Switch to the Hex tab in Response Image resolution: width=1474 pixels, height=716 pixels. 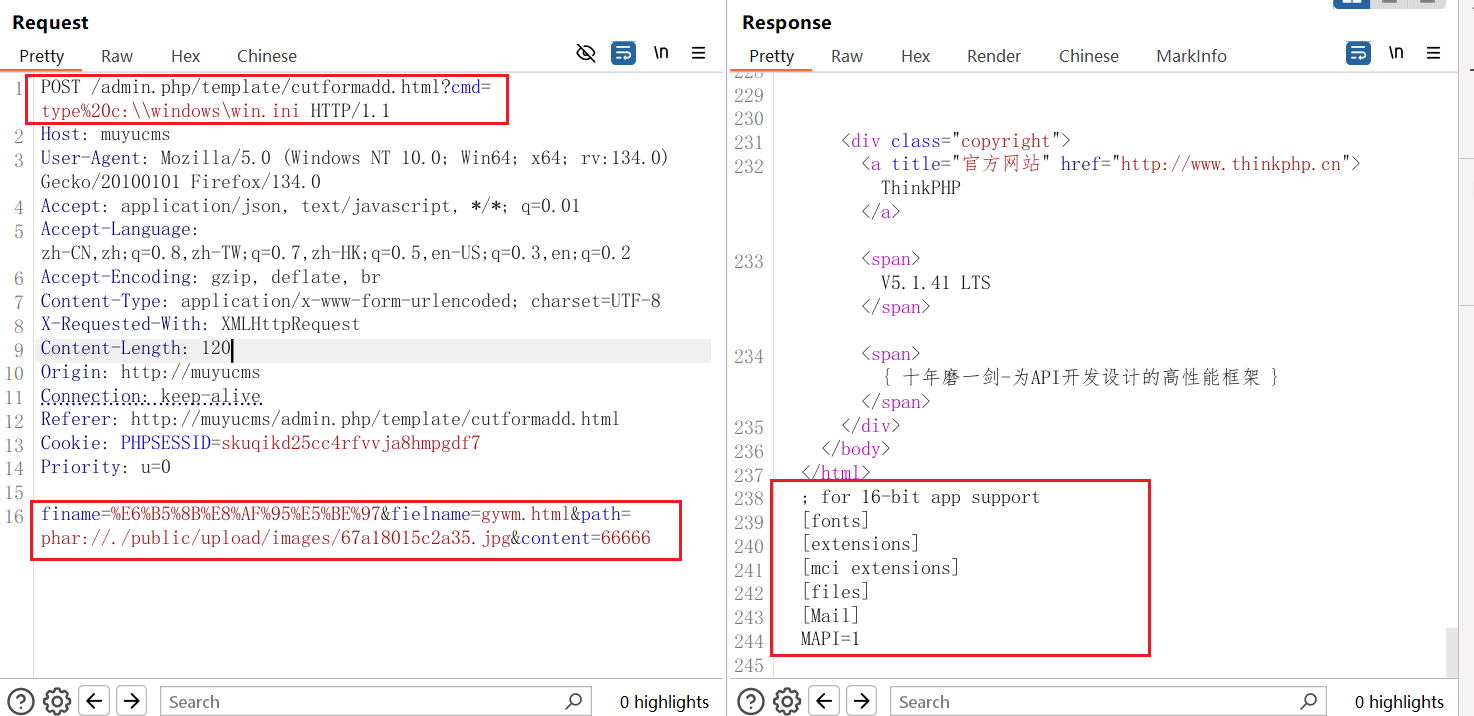pyautogui.click(x=916, y=56)
